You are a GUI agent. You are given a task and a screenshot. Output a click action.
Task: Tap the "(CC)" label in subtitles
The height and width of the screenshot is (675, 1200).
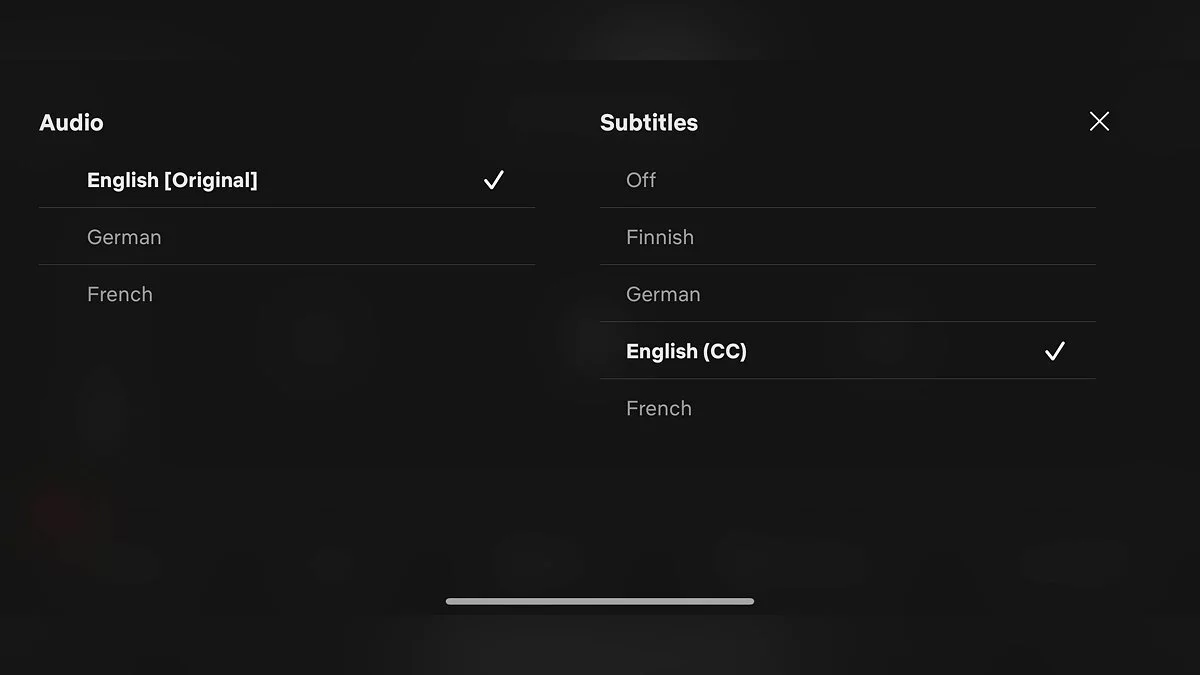pos(724,351)
